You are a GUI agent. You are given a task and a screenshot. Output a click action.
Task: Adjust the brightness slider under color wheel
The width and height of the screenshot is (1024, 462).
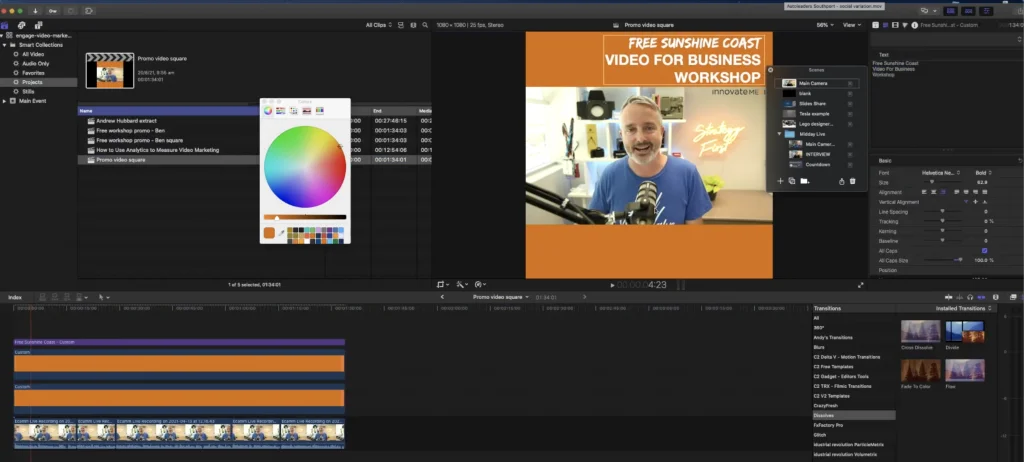tap(305, 217)
